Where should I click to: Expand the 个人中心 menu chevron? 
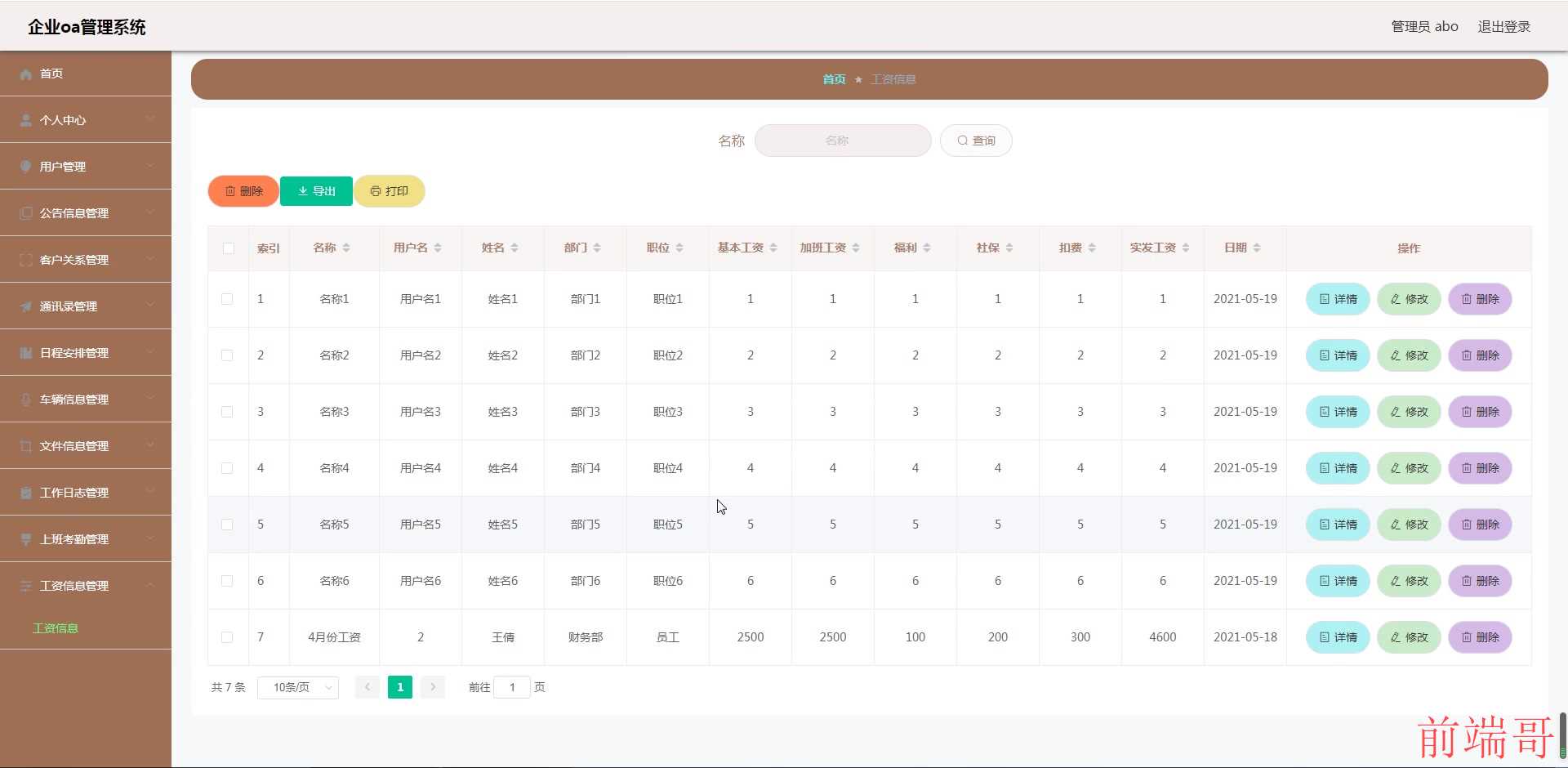[x=150, y=119]
